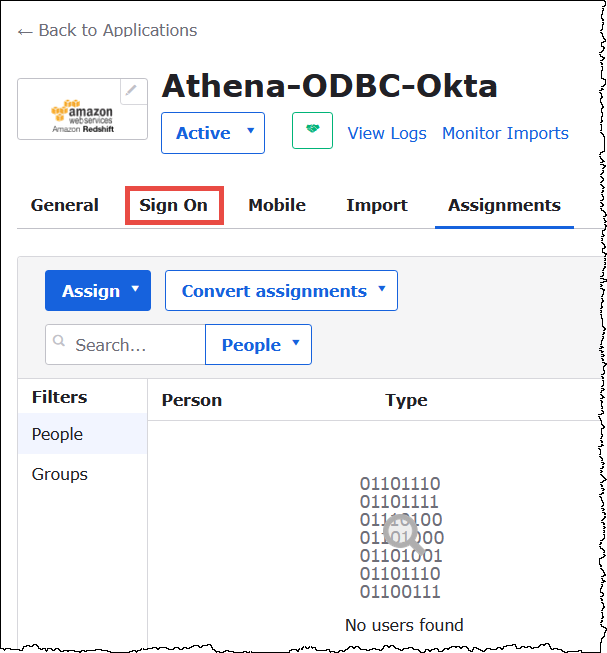Open the Active status dropdown
The image size is (607, 653).
(212, 133)
